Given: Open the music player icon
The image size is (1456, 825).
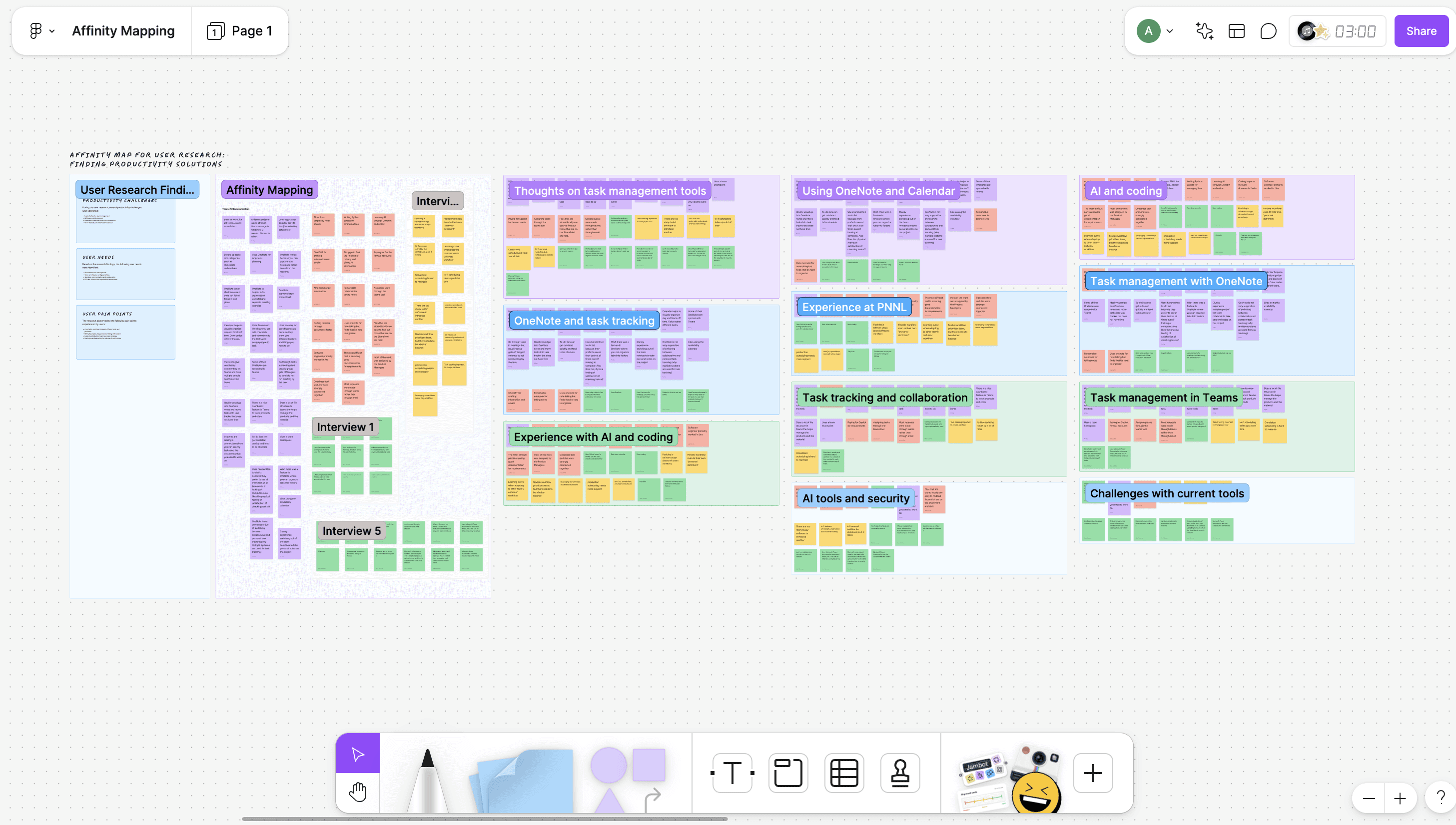Looking at the screenshot, I should click(1307, 30).
